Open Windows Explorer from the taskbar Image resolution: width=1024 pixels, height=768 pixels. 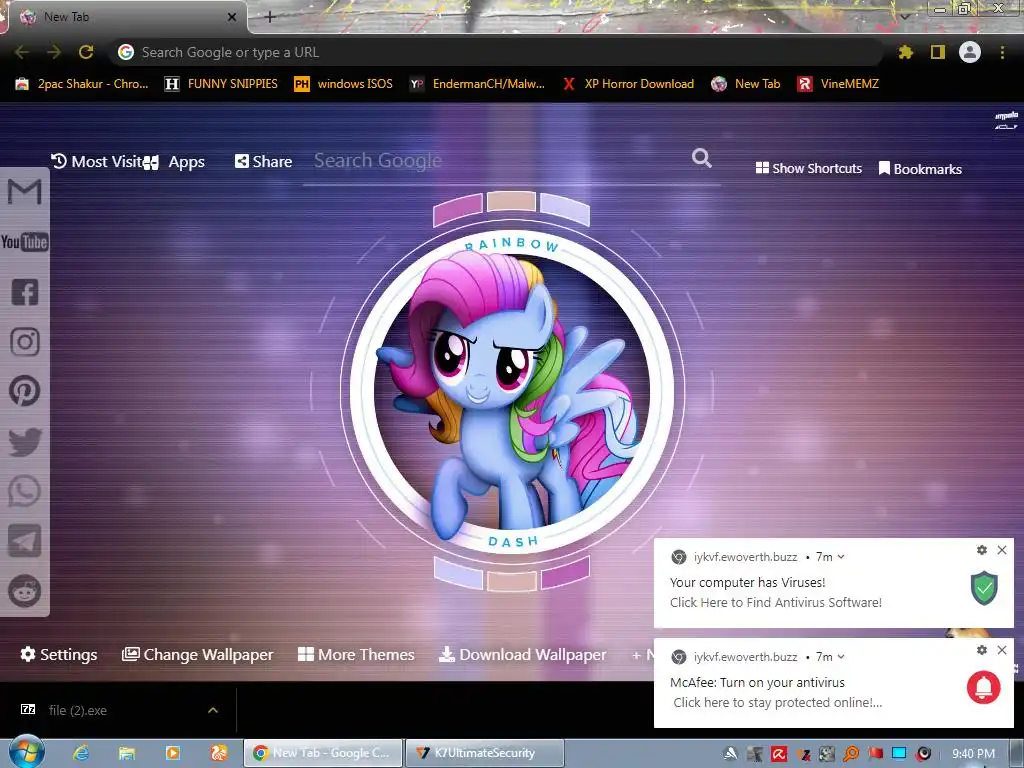point(127,753)
